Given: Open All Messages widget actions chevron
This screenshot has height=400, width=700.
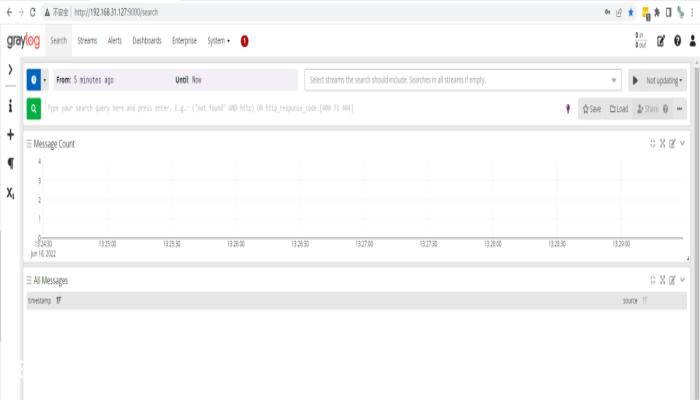Looking at the screenshot, I should click(682, 280).
